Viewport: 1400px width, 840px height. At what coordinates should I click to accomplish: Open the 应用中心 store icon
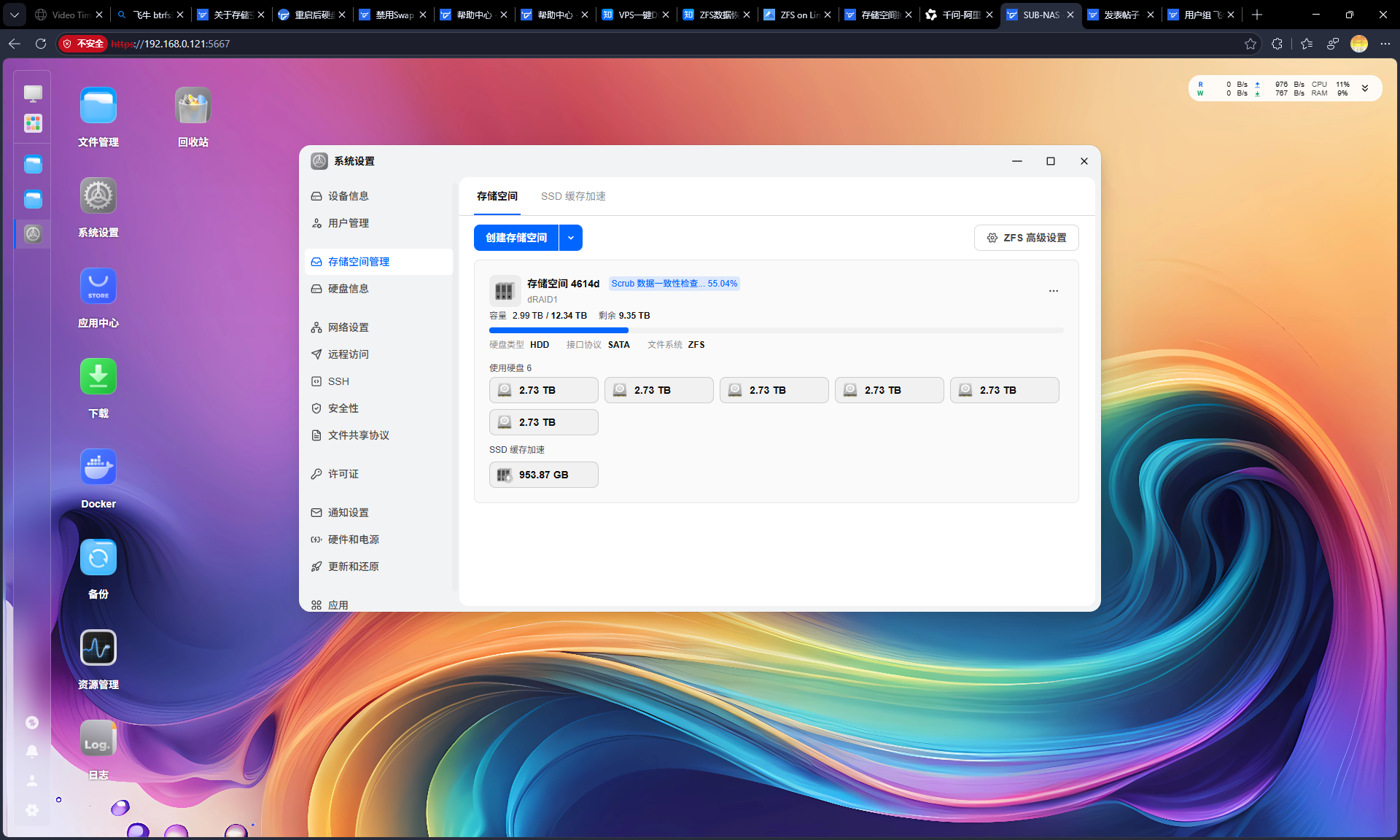pyautogui.click(x=98, y=287)
